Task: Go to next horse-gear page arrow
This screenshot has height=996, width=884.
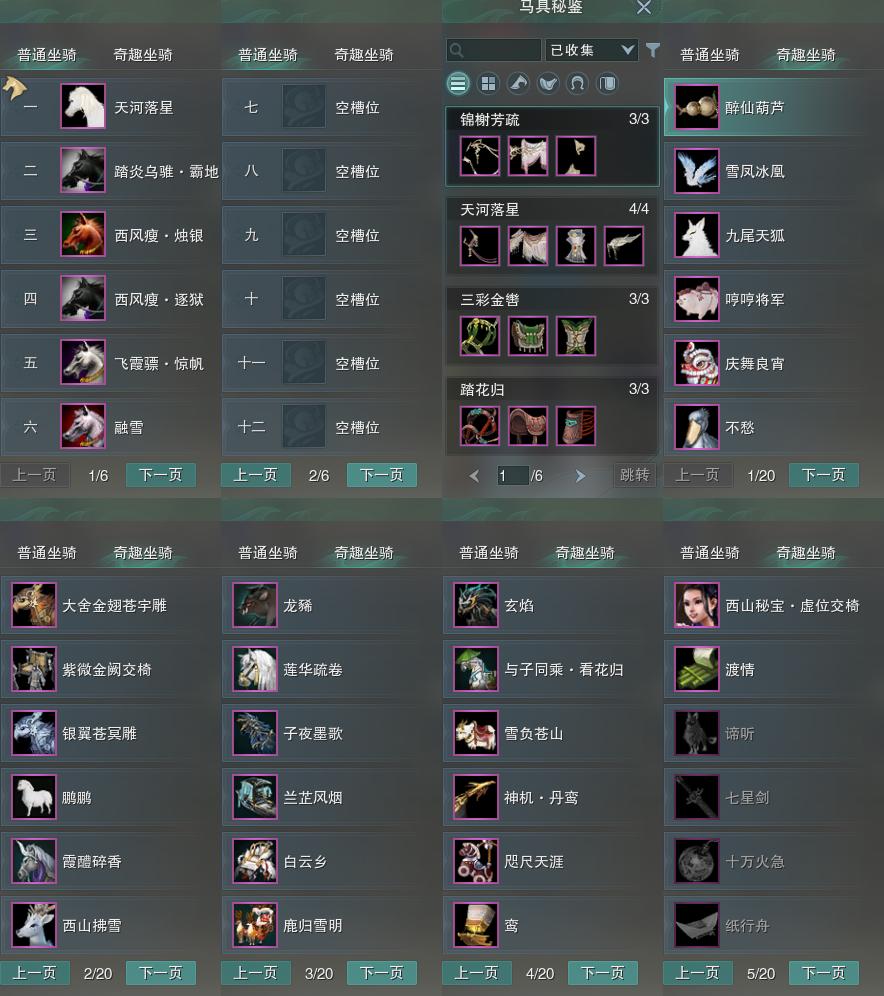Action: (x=580, y=476)
